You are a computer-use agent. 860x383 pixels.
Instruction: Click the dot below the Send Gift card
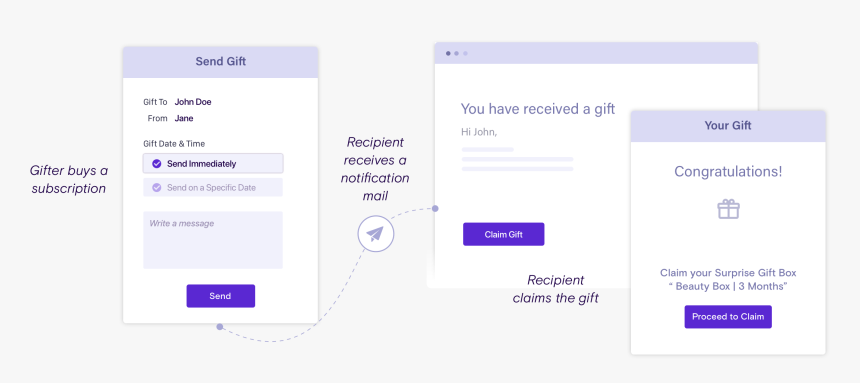tap(219, 327)
